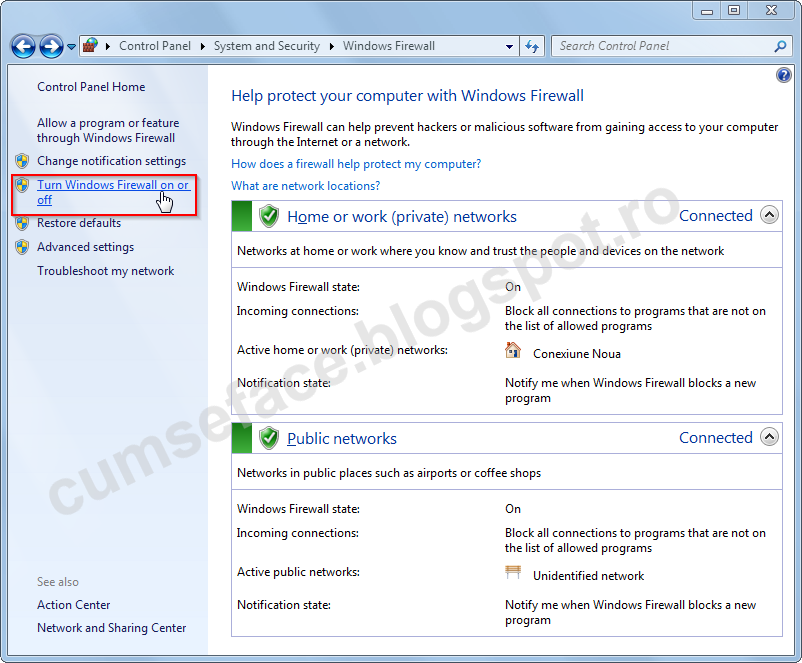Select Control Panel in the breadcrumb
This screenshot has height=663, width=802.
point(154,46)
